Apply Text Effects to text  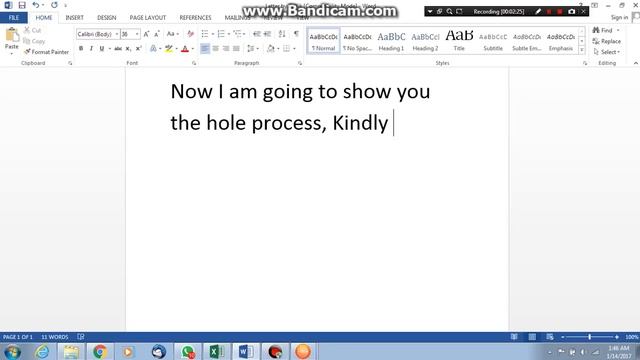(153, 49)
